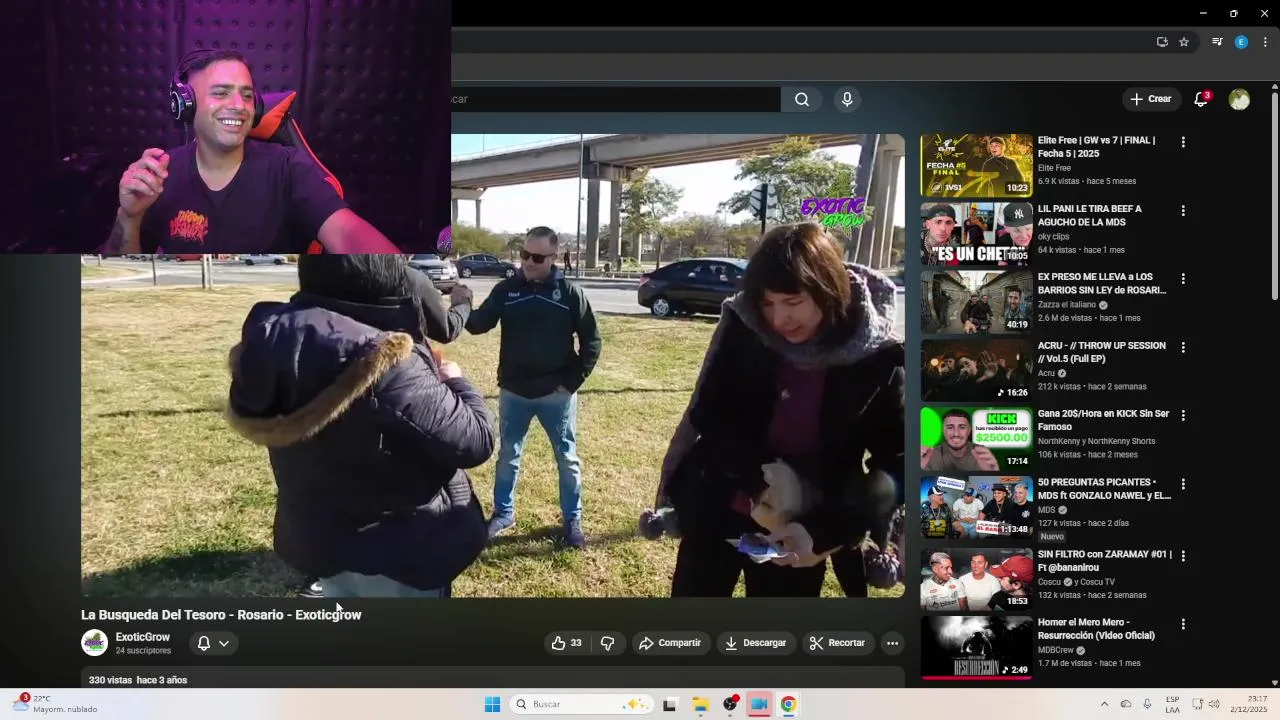Screen dimensions: 1280x720
Task: Open Homer el Mero Mero video title
Action: coord(1096,629)
